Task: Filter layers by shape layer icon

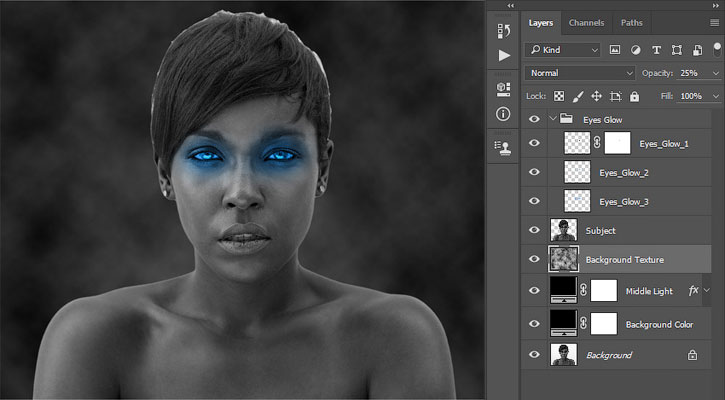Action: (x=676, y=50)
